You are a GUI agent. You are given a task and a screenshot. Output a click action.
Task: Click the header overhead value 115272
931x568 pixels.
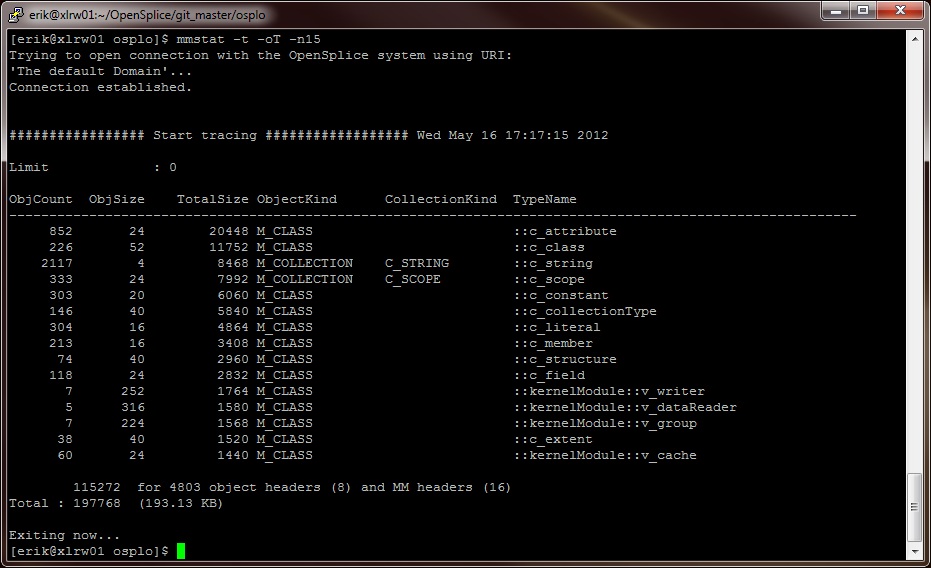click(x=96, y=488)
